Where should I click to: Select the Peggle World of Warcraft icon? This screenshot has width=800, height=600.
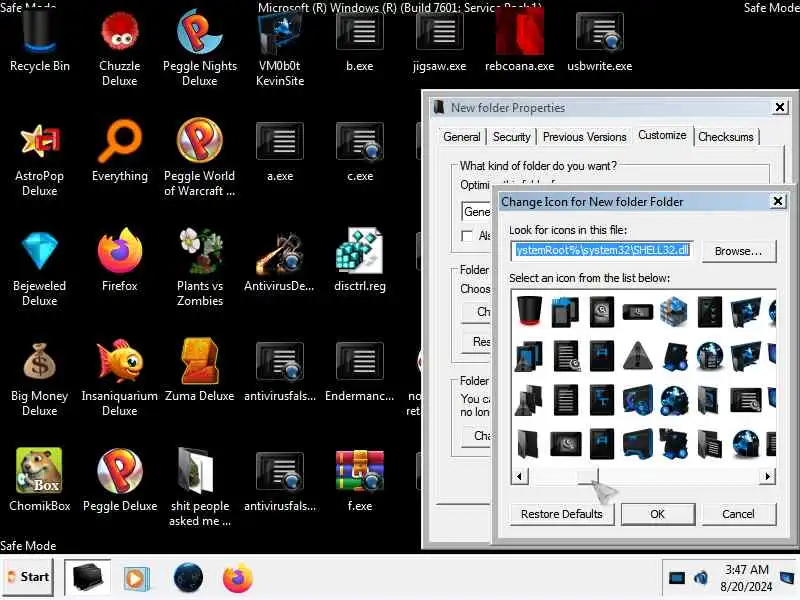pos(199,158)
